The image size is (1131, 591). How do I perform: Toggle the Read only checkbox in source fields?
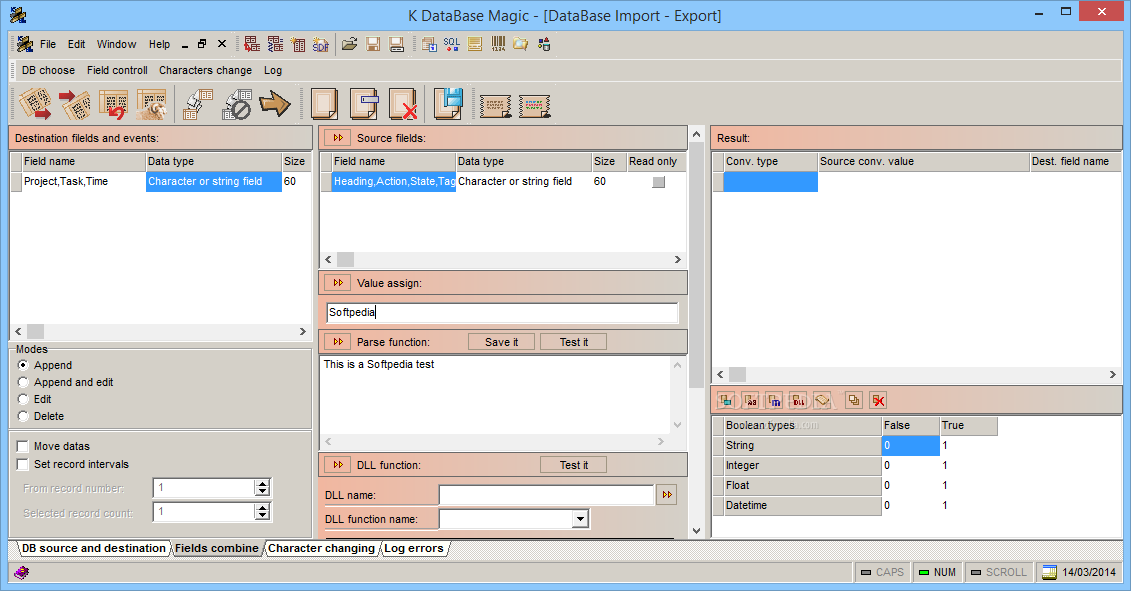[x=659, y=182]
